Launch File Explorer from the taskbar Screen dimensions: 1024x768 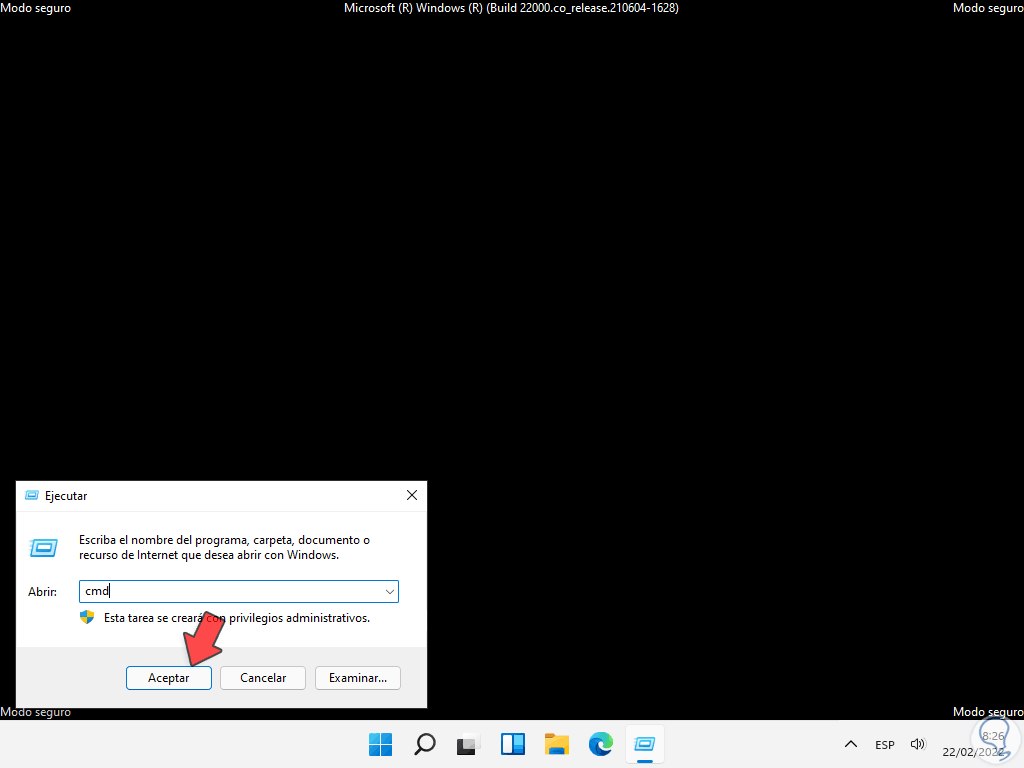(x=556, y=744)
